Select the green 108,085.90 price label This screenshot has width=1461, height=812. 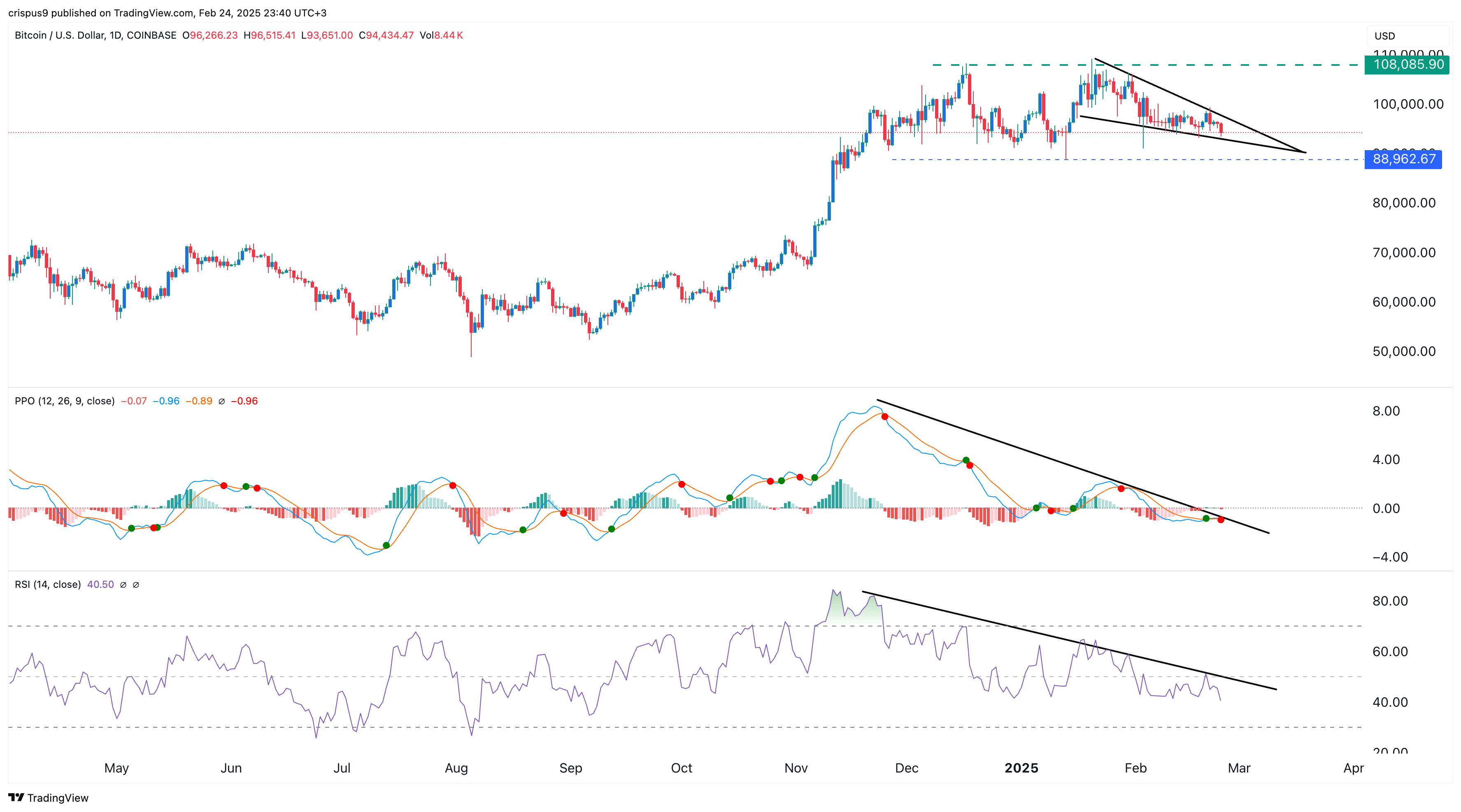coord(1407,65)
